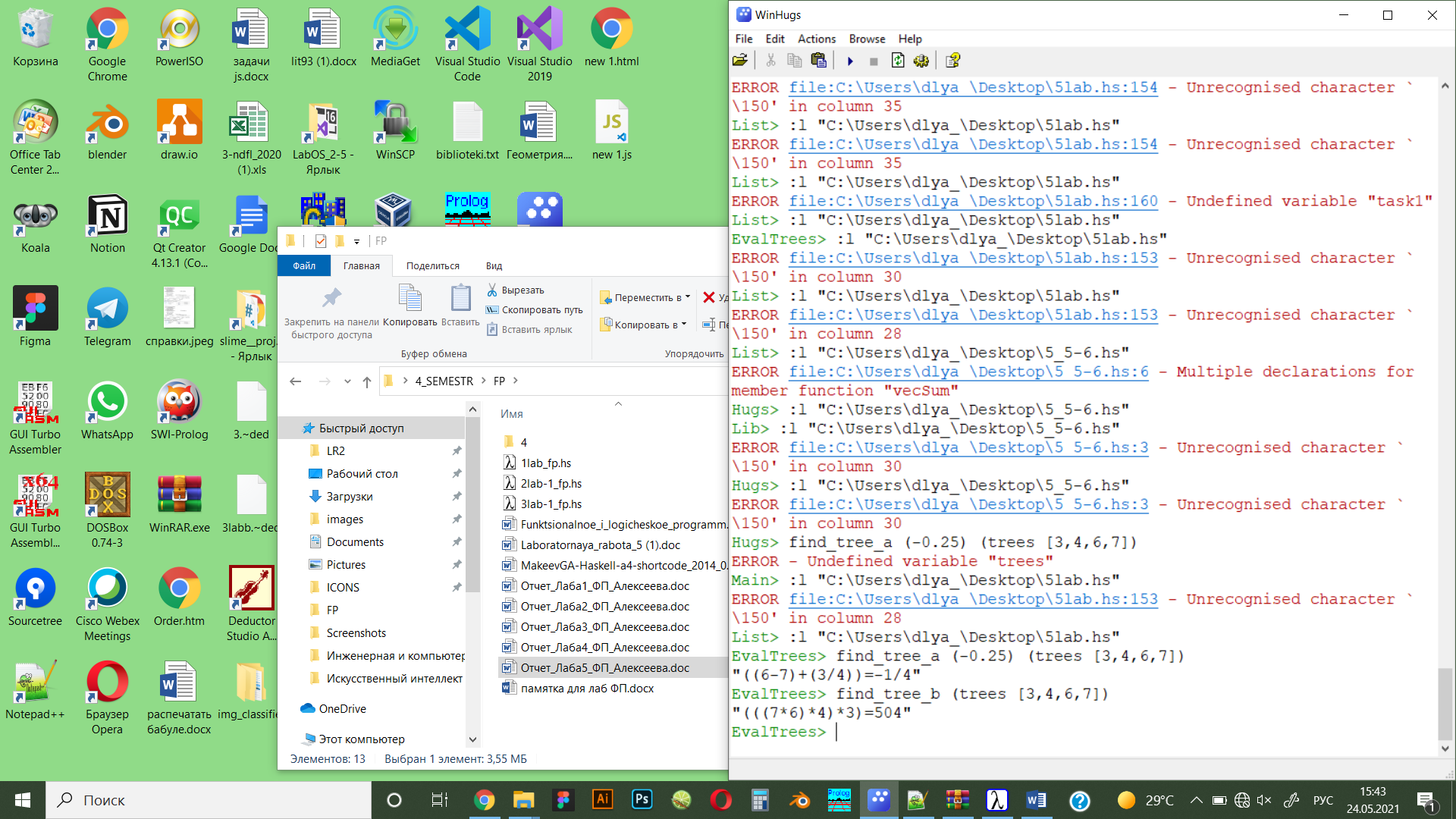Click the Copy icon in WinHugs toolbar

pos(794,61)
